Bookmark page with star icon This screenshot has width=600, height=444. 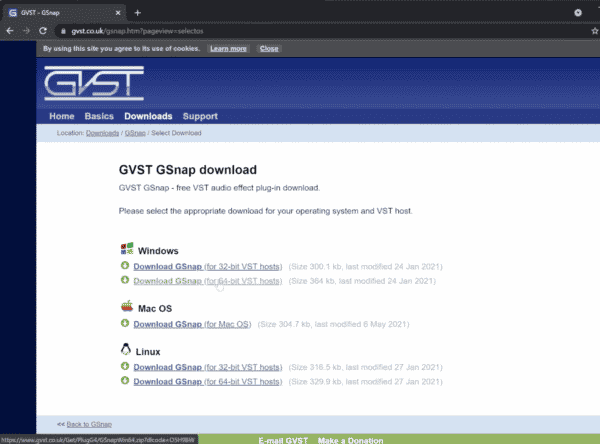tap(595, 31)
